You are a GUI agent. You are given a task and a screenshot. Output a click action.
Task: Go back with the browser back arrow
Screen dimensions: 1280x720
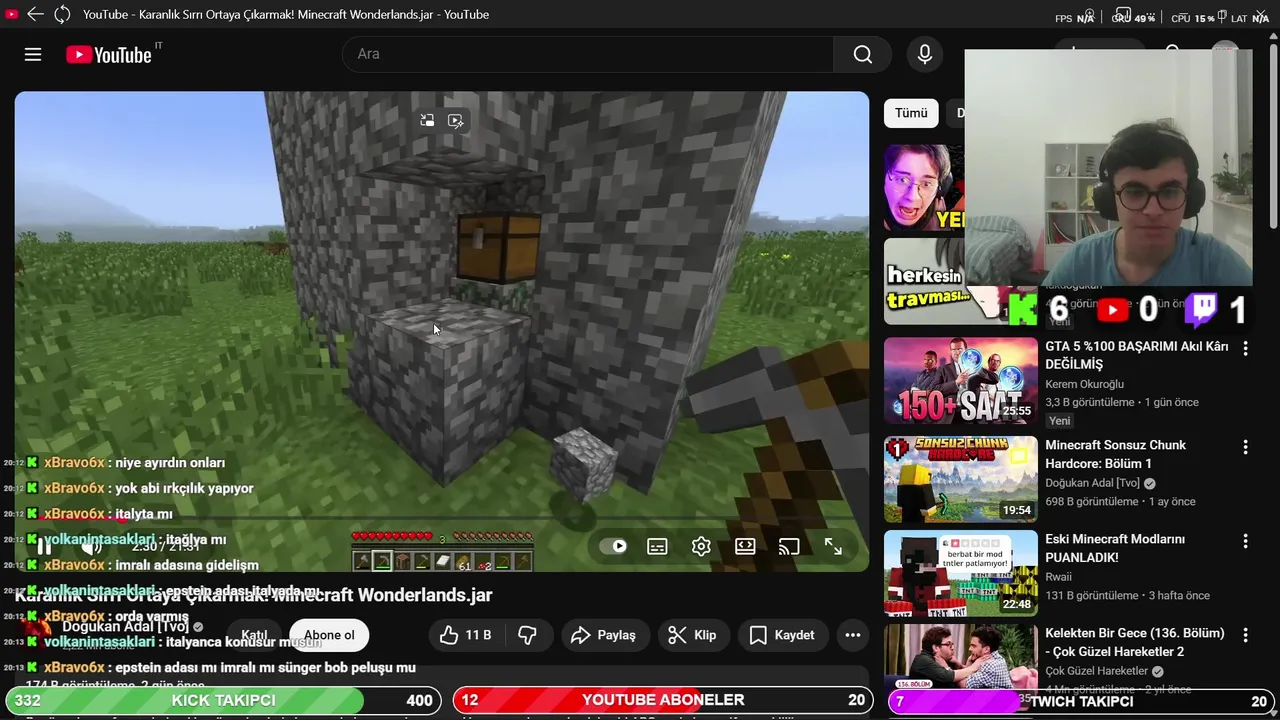point(35,14)
